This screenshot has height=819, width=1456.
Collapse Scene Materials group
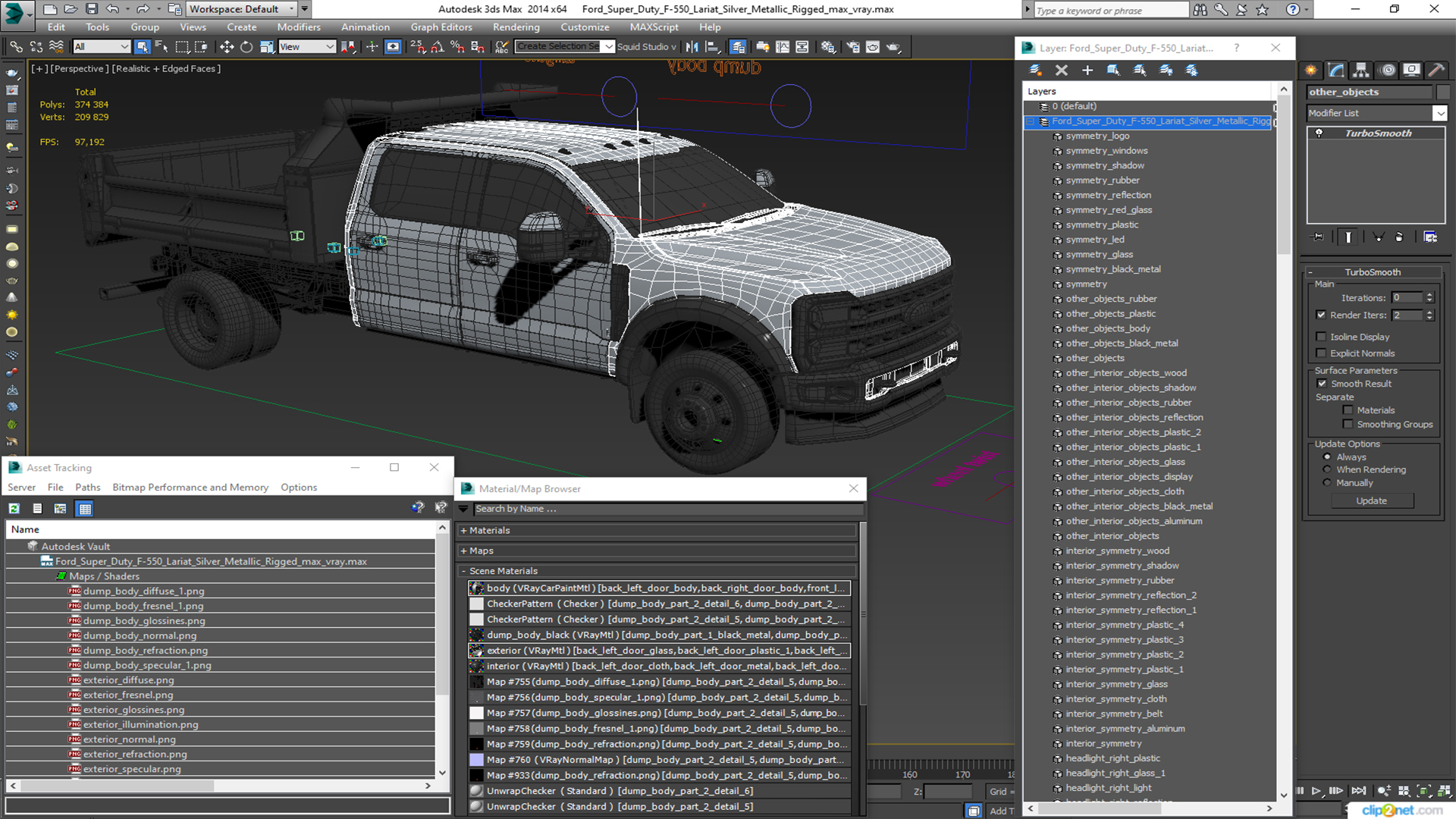[463, 571]
